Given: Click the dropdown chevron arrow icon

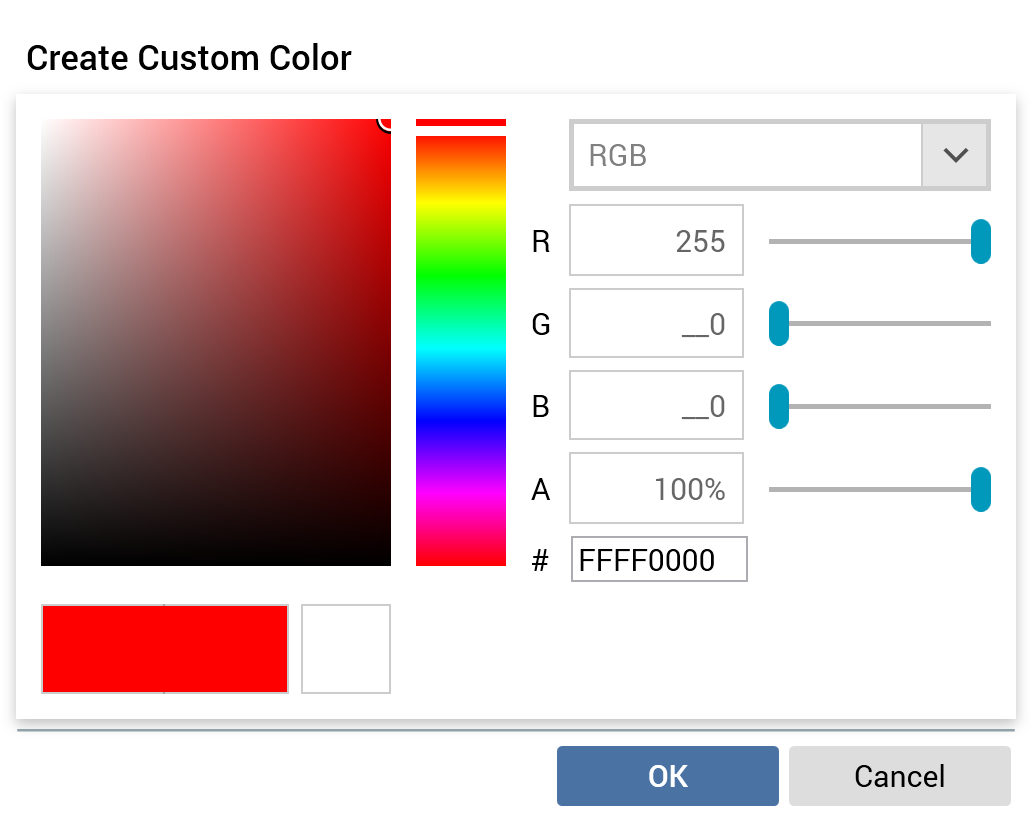Looking at the screenshot, I should pos(956,156).
